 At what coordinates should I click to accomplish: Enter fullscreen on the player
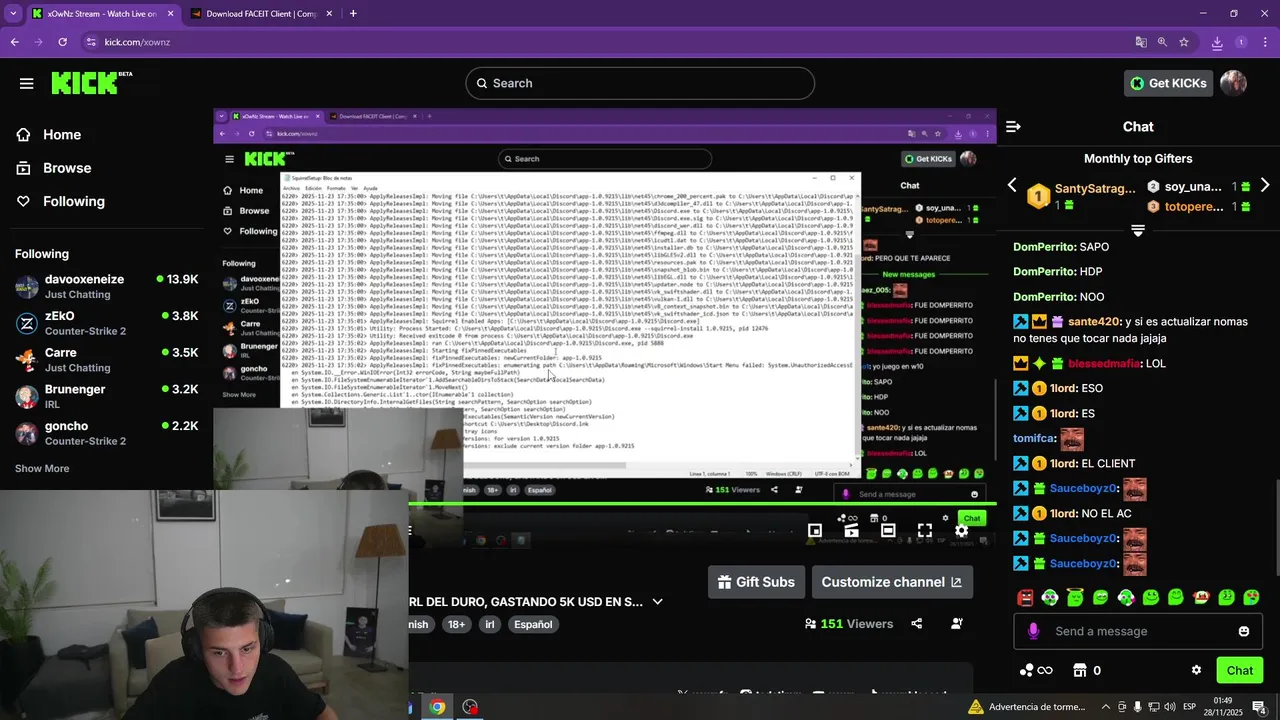click(x=924, y=531)
